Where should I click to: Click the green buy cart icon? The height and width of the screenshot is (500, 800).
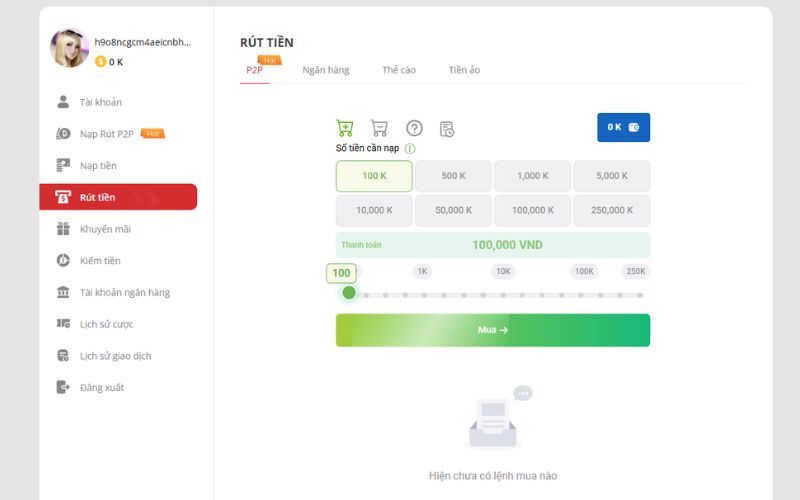(345, 128)
